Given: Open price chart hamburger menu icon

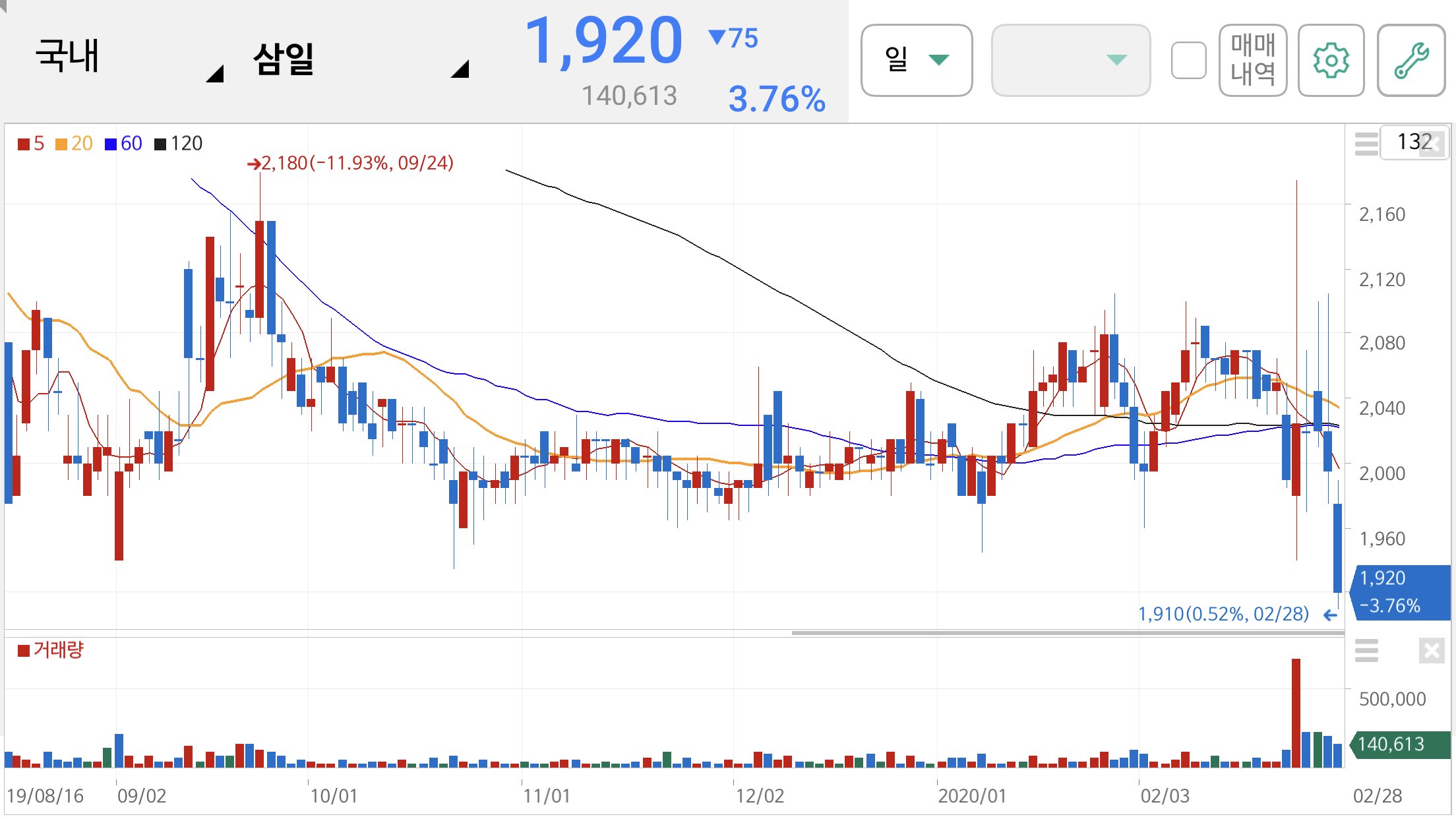Looking at the screenshot, I should (1366, 143).
